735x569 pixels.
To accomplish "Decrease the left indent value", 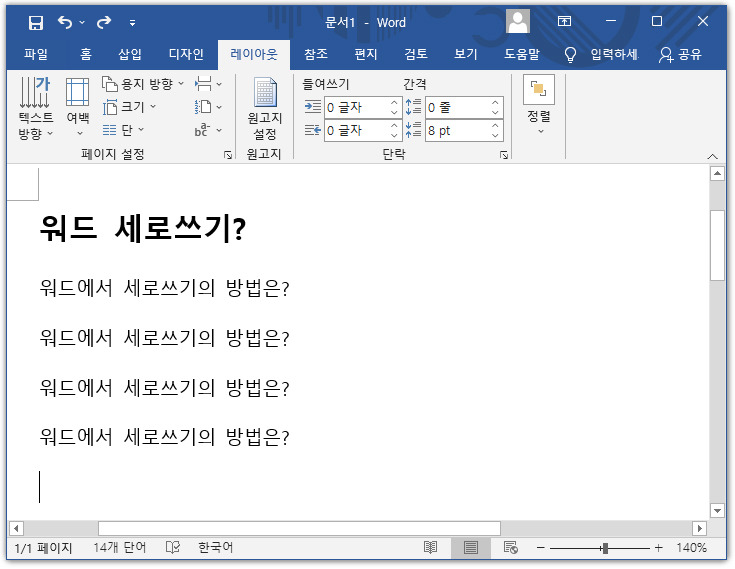I will (394, 112).
